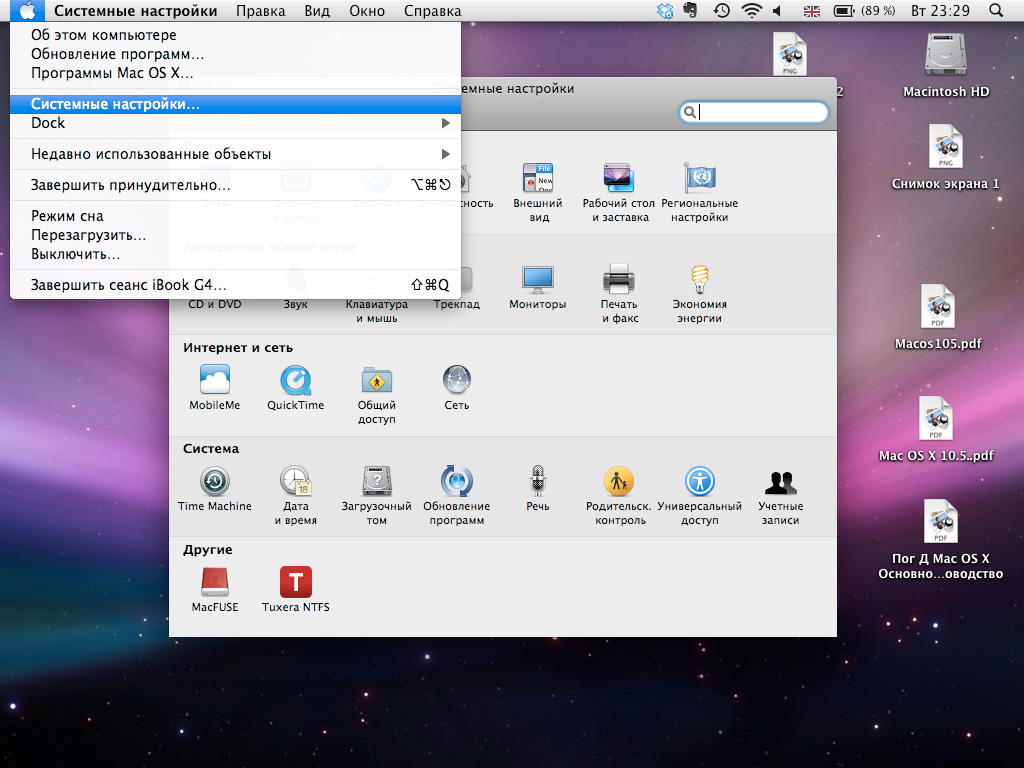Choose Завершить сеанс iBook G4…
Viewport: 1024px width, 768px height.
pyautogui.click(x=236, y=285)
